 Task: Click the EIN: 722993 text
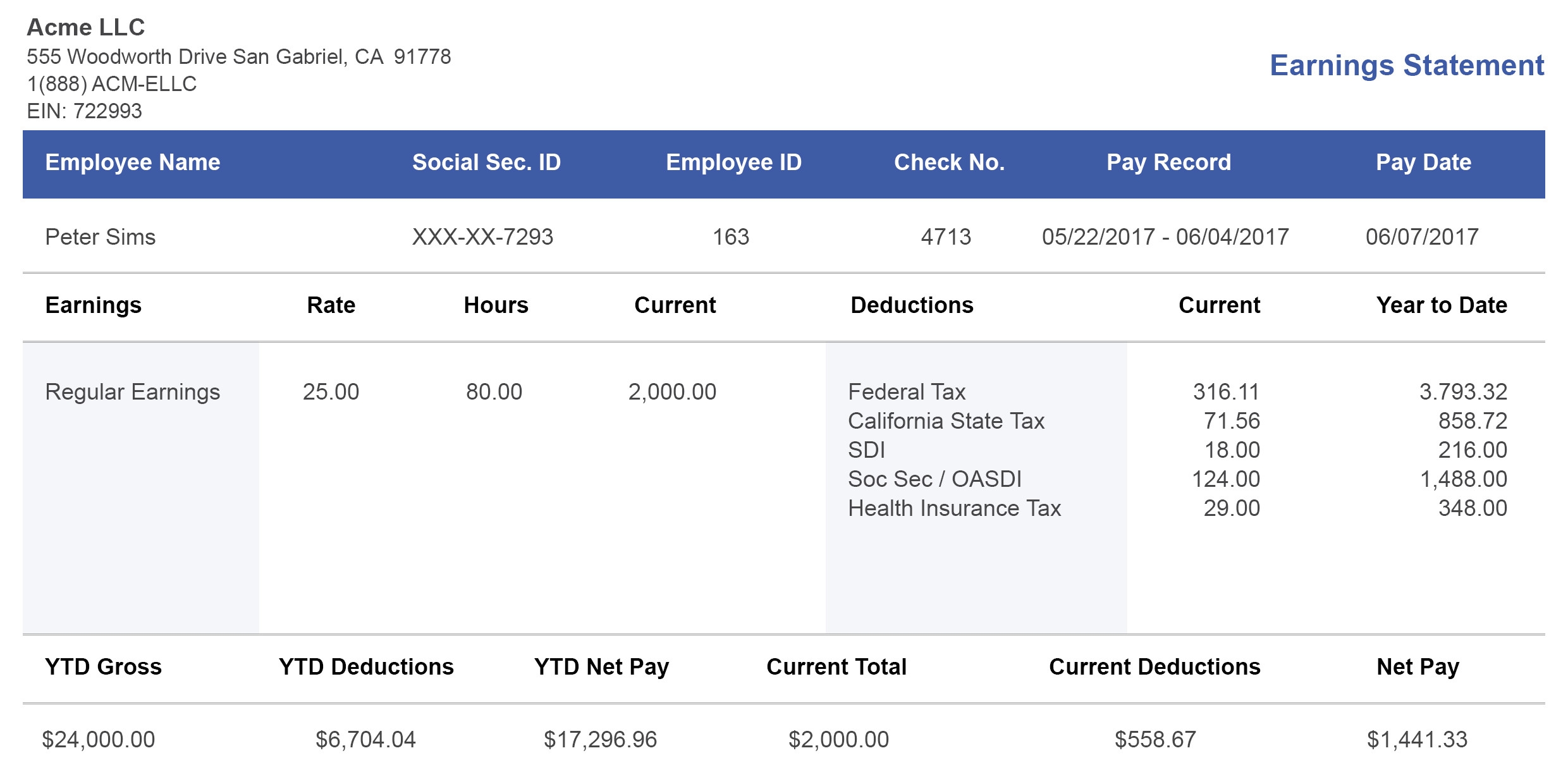click(x=85, y=111)
